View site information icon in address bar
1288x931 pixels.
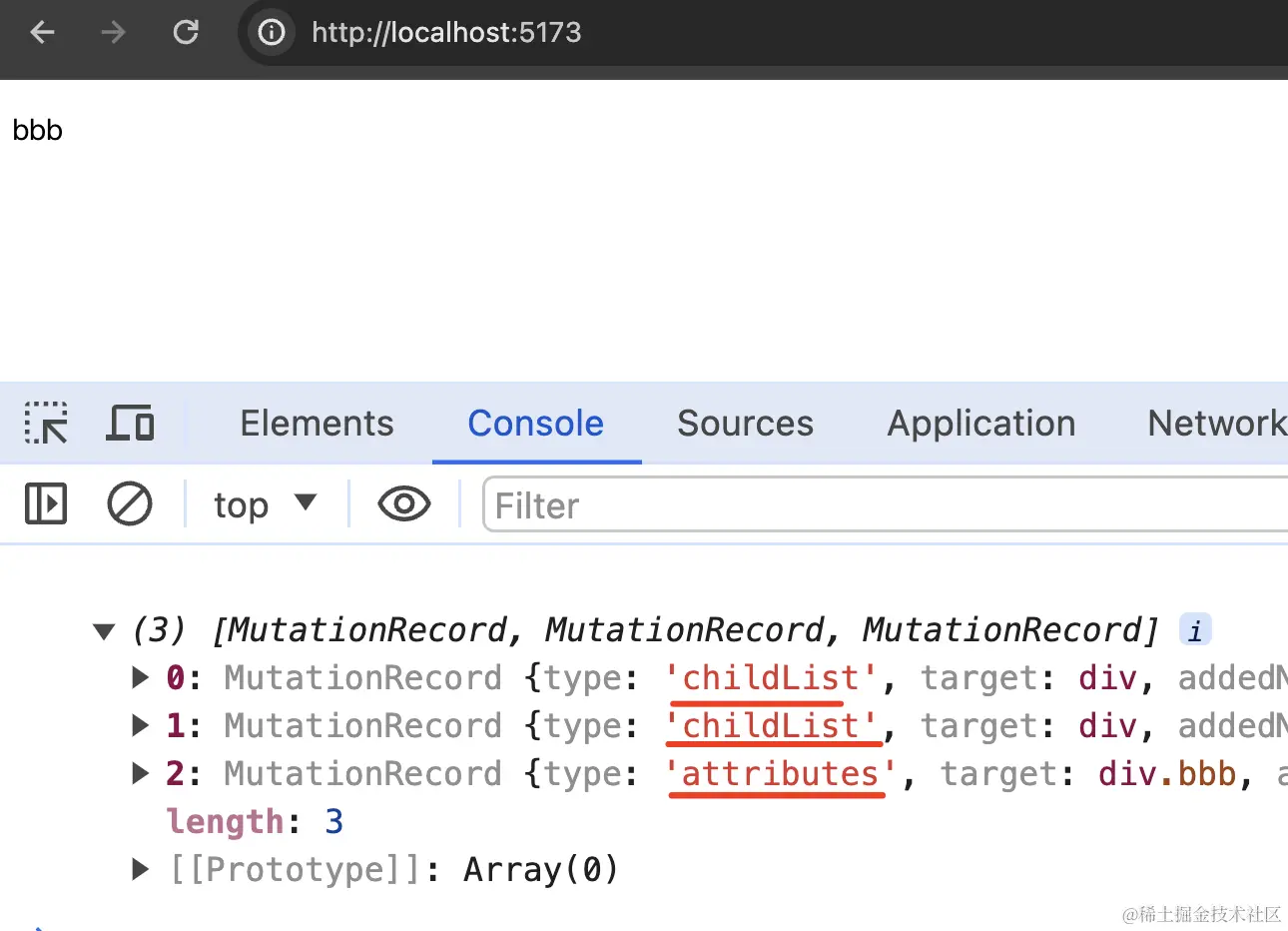272,33
